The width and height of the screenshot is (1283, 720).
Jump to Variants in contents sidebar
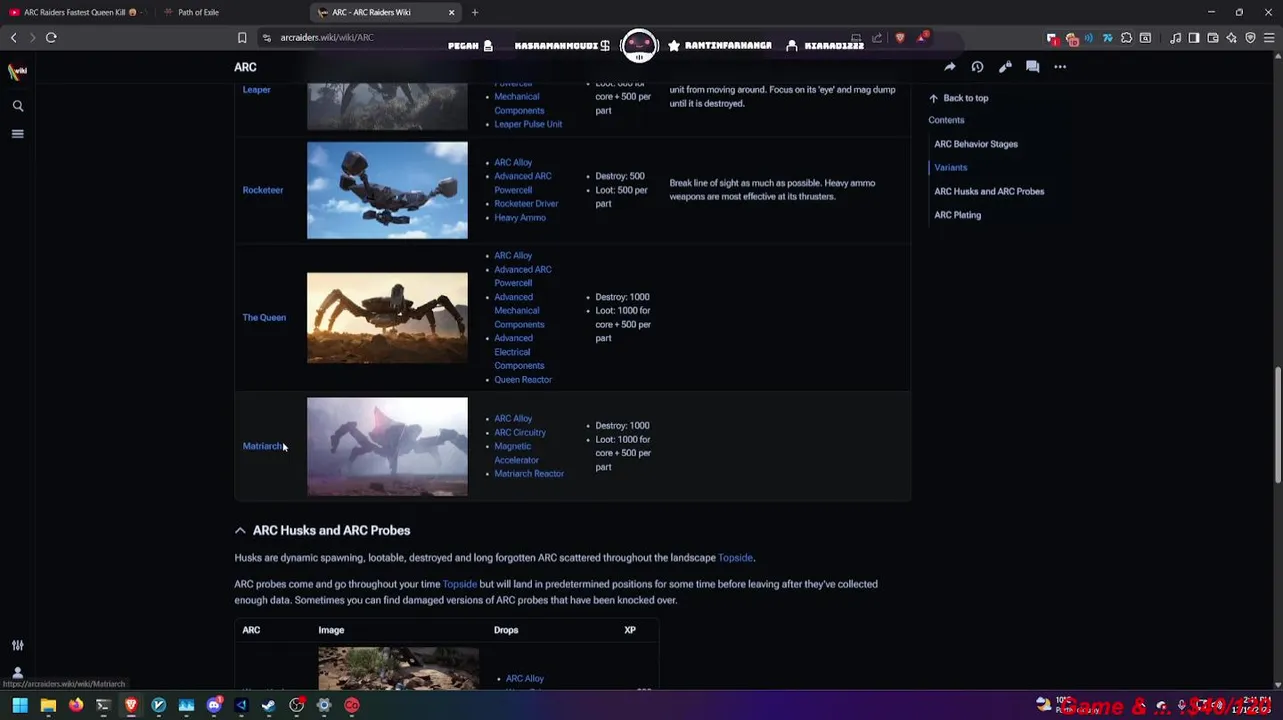(950, 168)
